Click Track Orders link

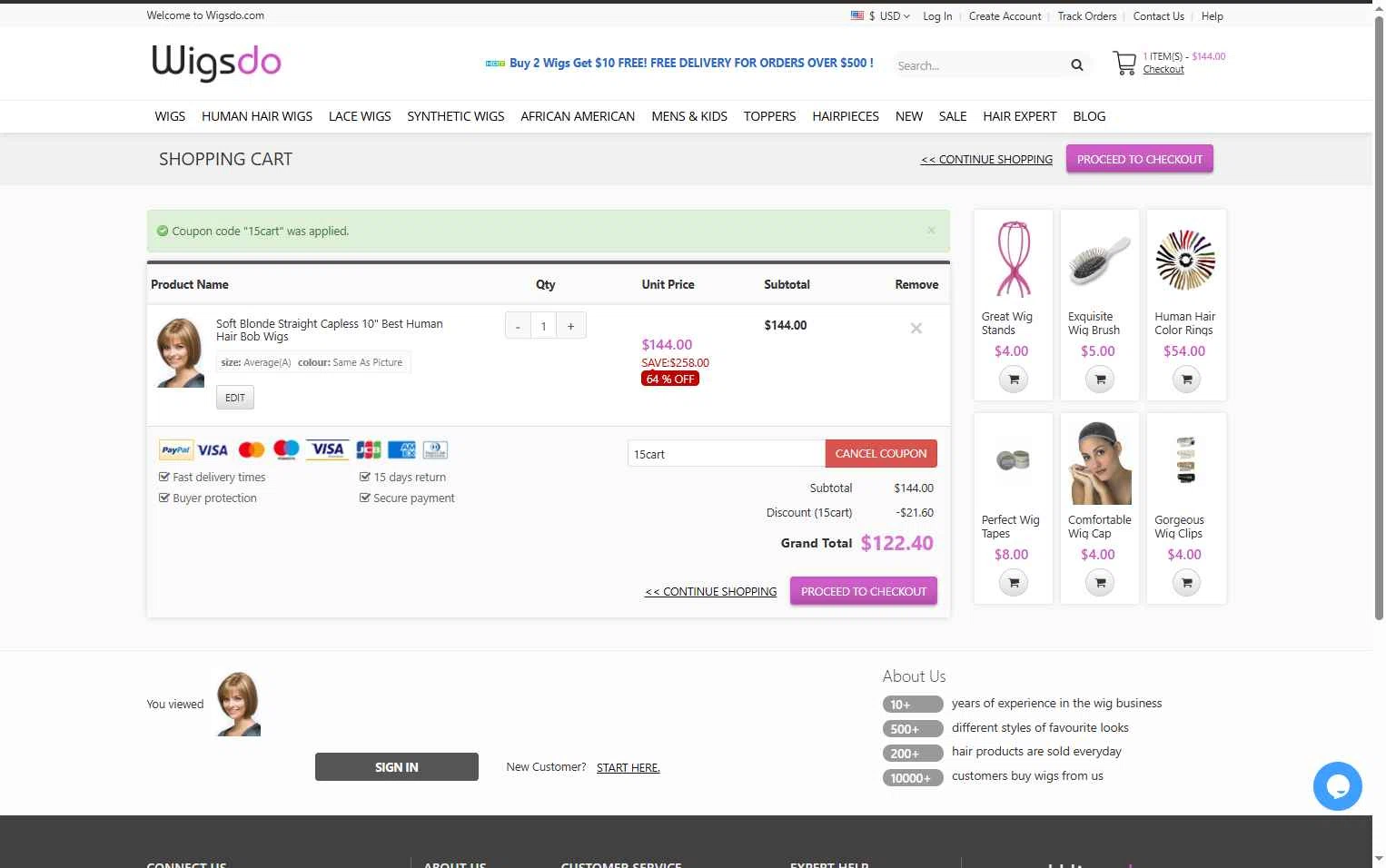[x=1087, y=16]
